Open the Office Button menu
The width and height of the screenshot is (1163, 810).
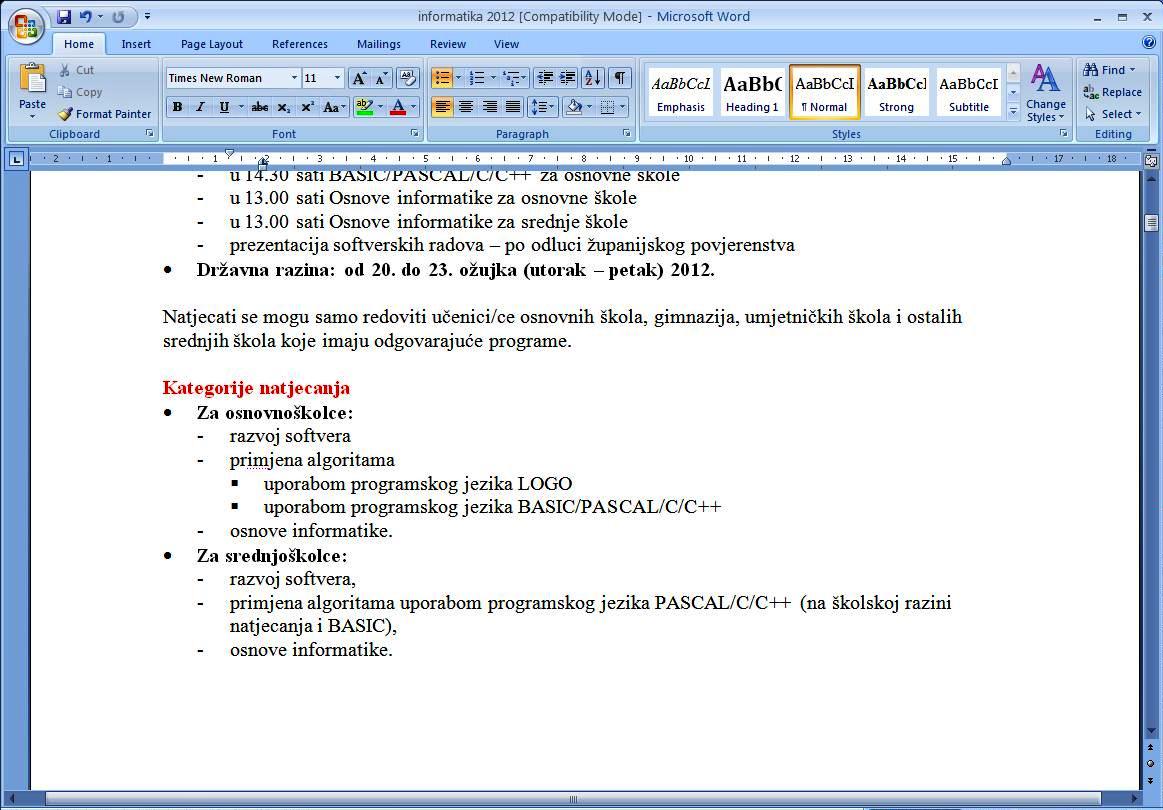(26, 27)
